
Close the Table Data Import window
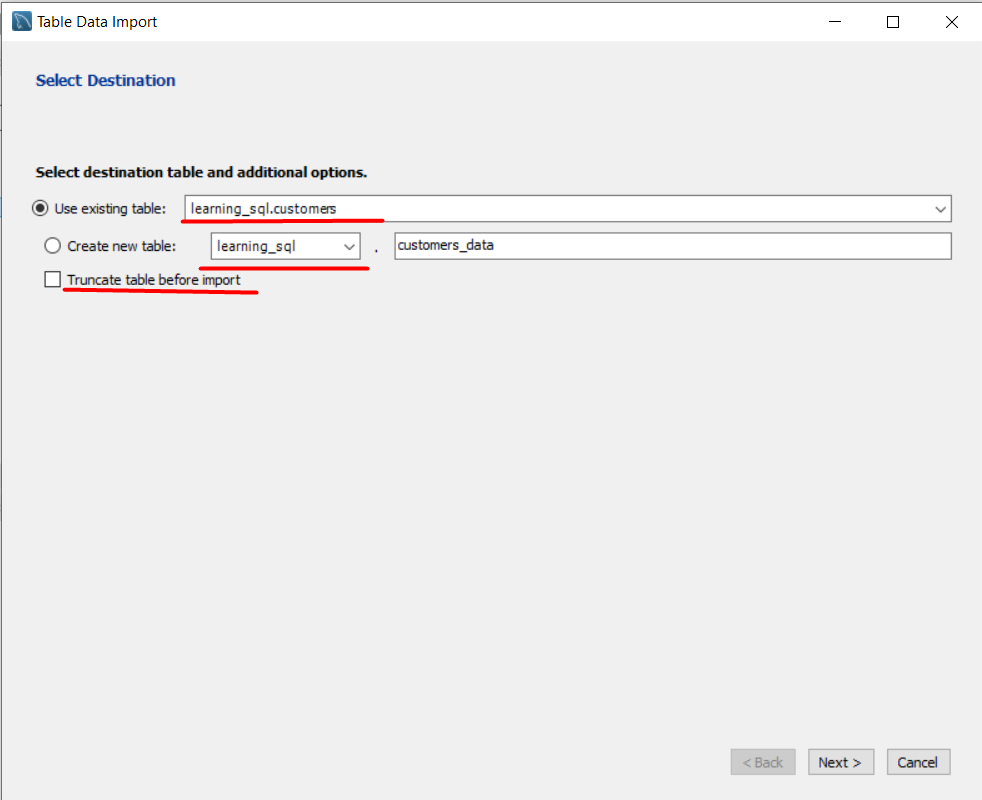tap(951, 21)
